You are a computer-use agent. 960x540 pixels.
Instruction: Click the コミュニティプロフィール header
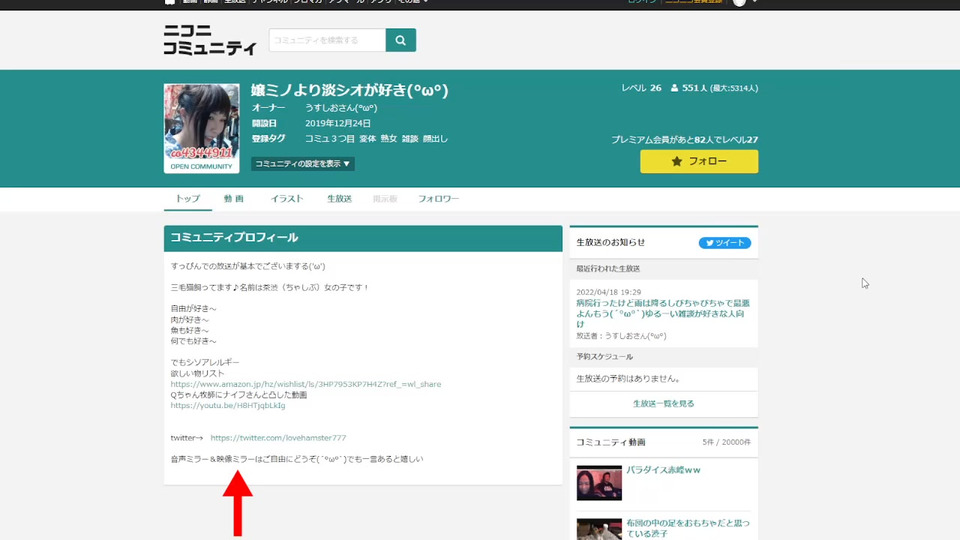click(x=363, y=238)
